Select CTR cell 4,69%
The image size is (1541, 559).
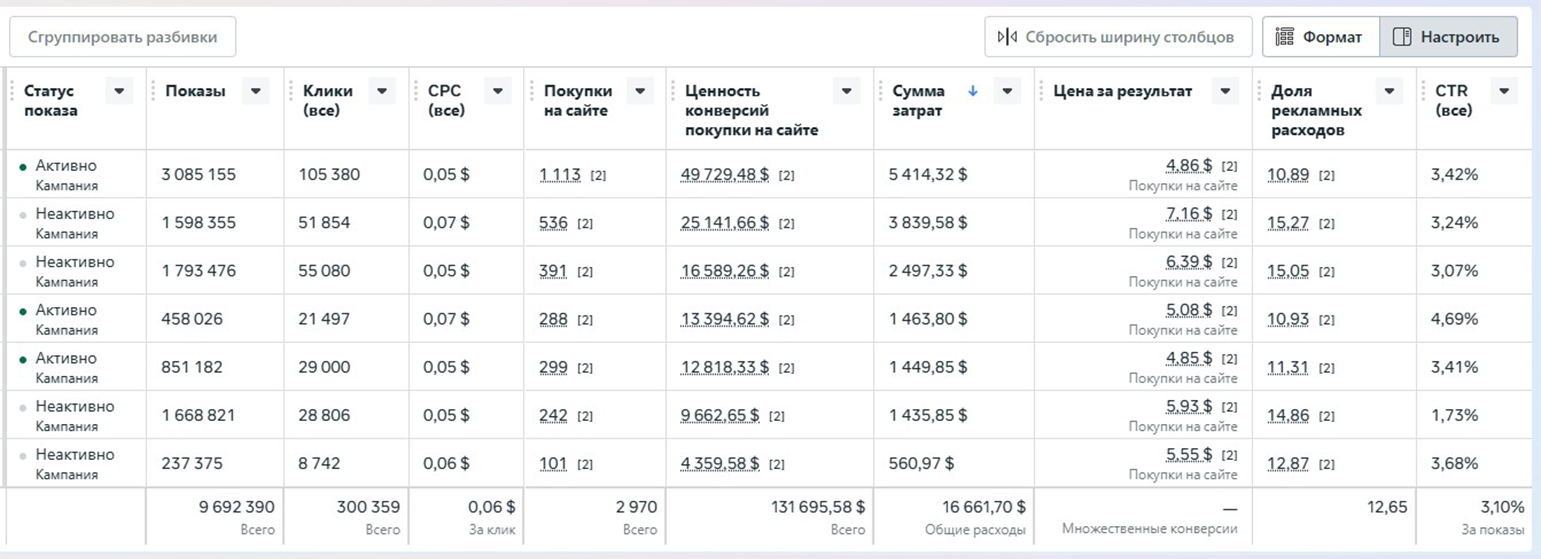(1456, 319)
